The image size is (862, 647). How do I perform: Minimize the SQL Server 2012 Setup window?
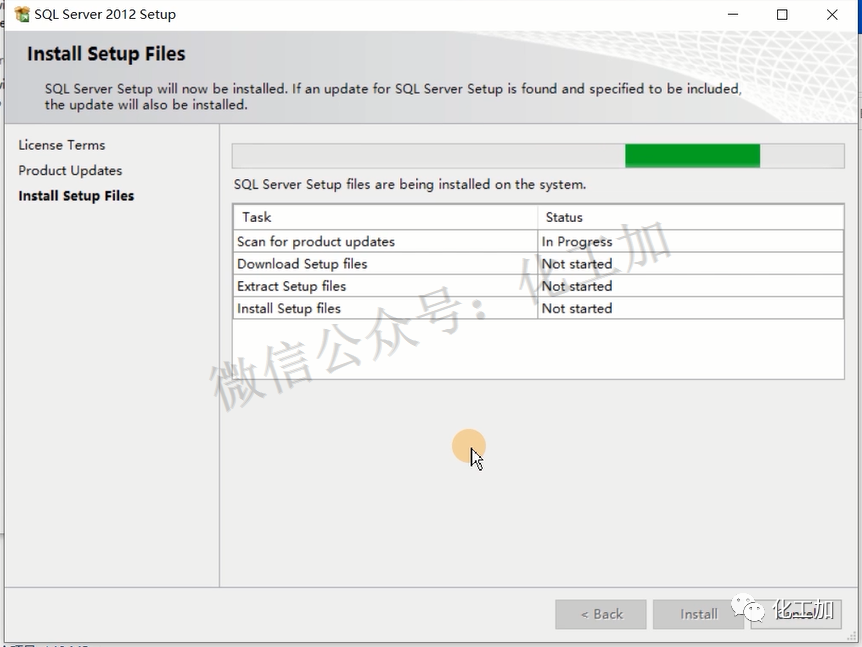tap(733, 14)
